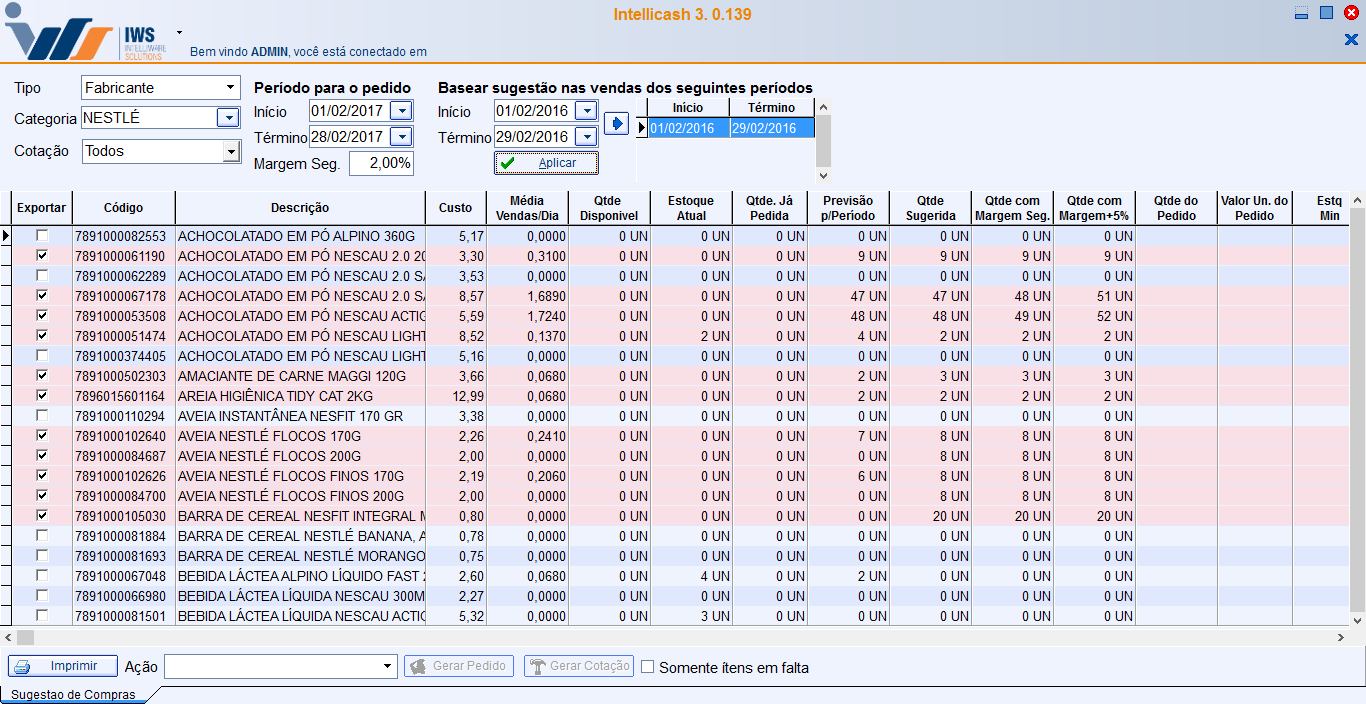Click the Descrição column header
1366x704 pixels.
(x=300, y=208)
